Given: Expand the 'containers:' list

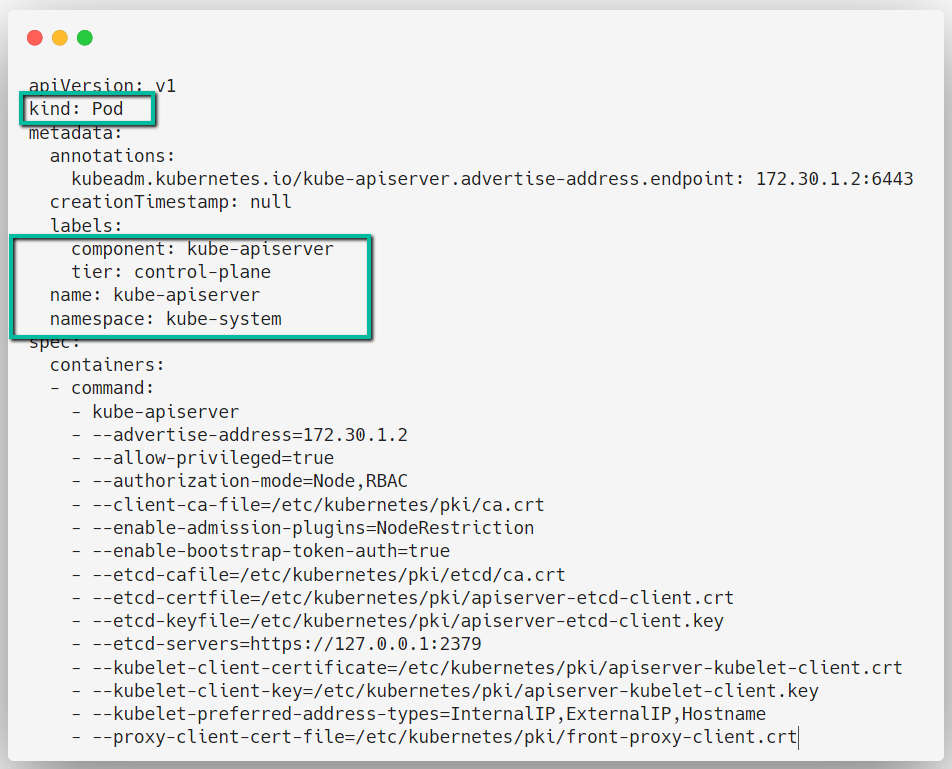Looking at the screenshot, I should pyautogui.click(x=106, y=364).
